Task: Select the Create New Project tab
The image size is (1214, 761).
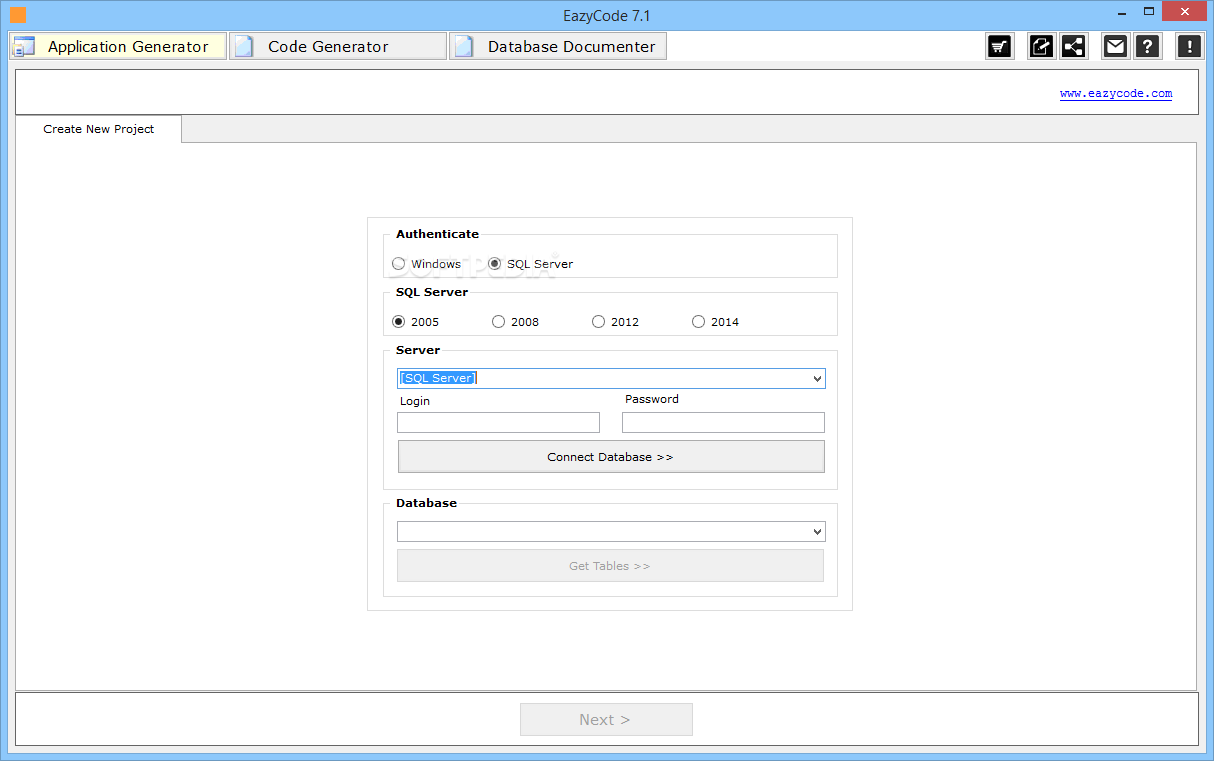Action: pos(99,129)
